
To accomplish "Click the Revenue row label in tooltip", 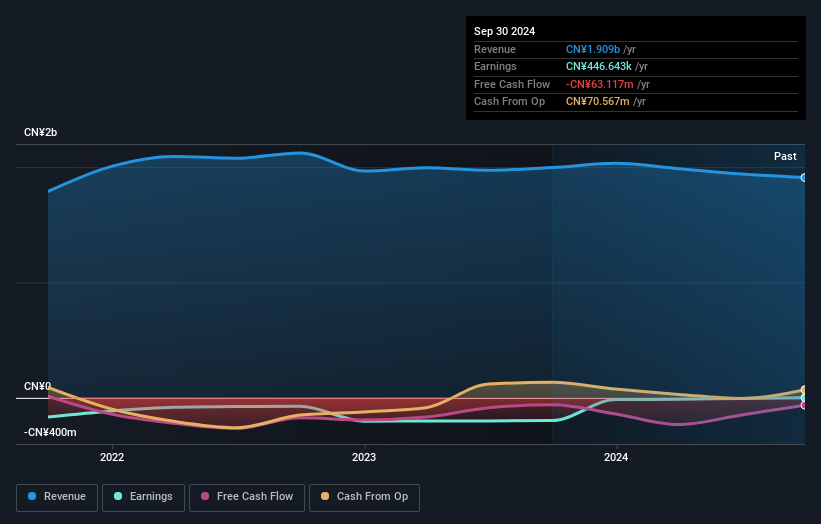I will click(495, 49).
